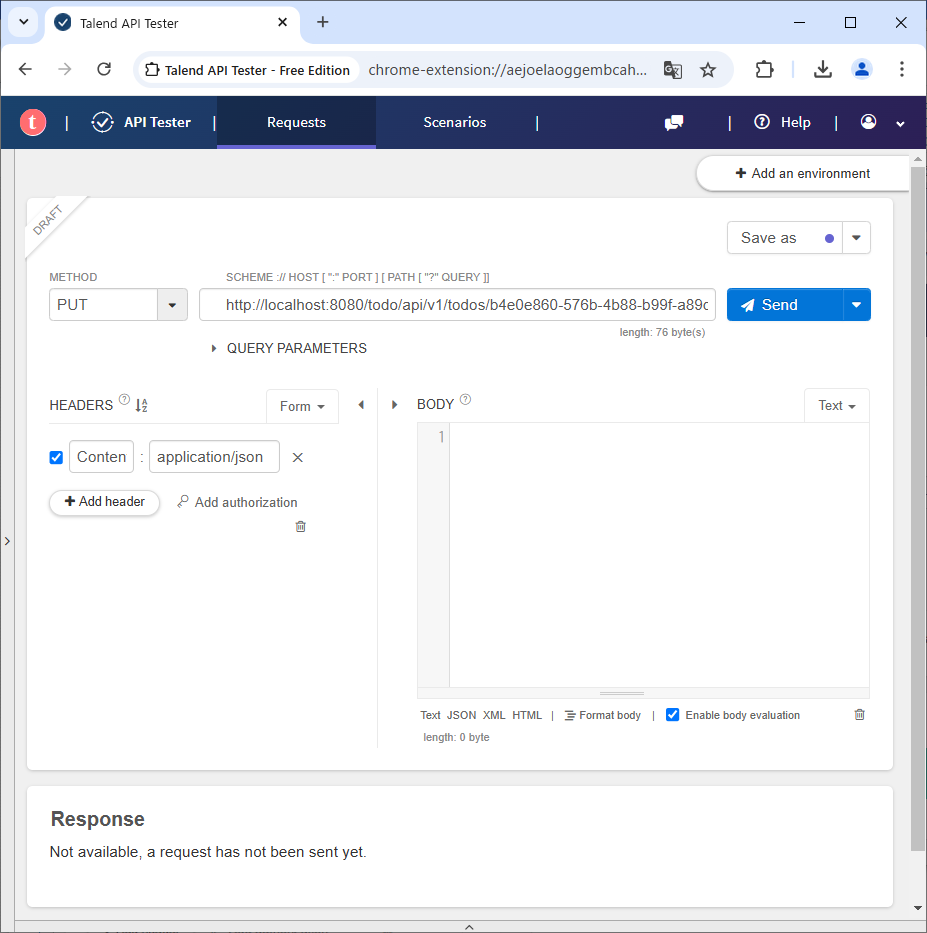Remove the Content-Type header with the X
Viewport: 927px width, 933px height.
297,457
